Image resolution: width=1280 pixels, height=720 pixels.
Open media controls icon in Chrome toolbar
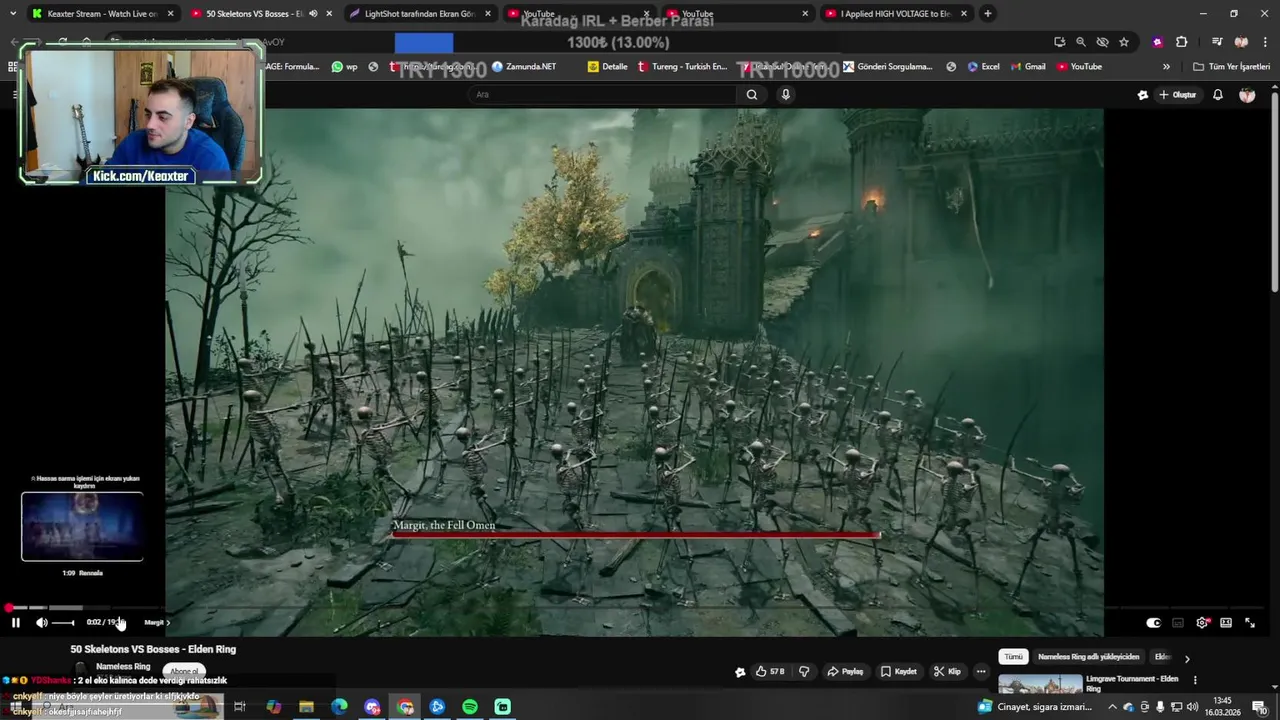[x=1217, y=42]
